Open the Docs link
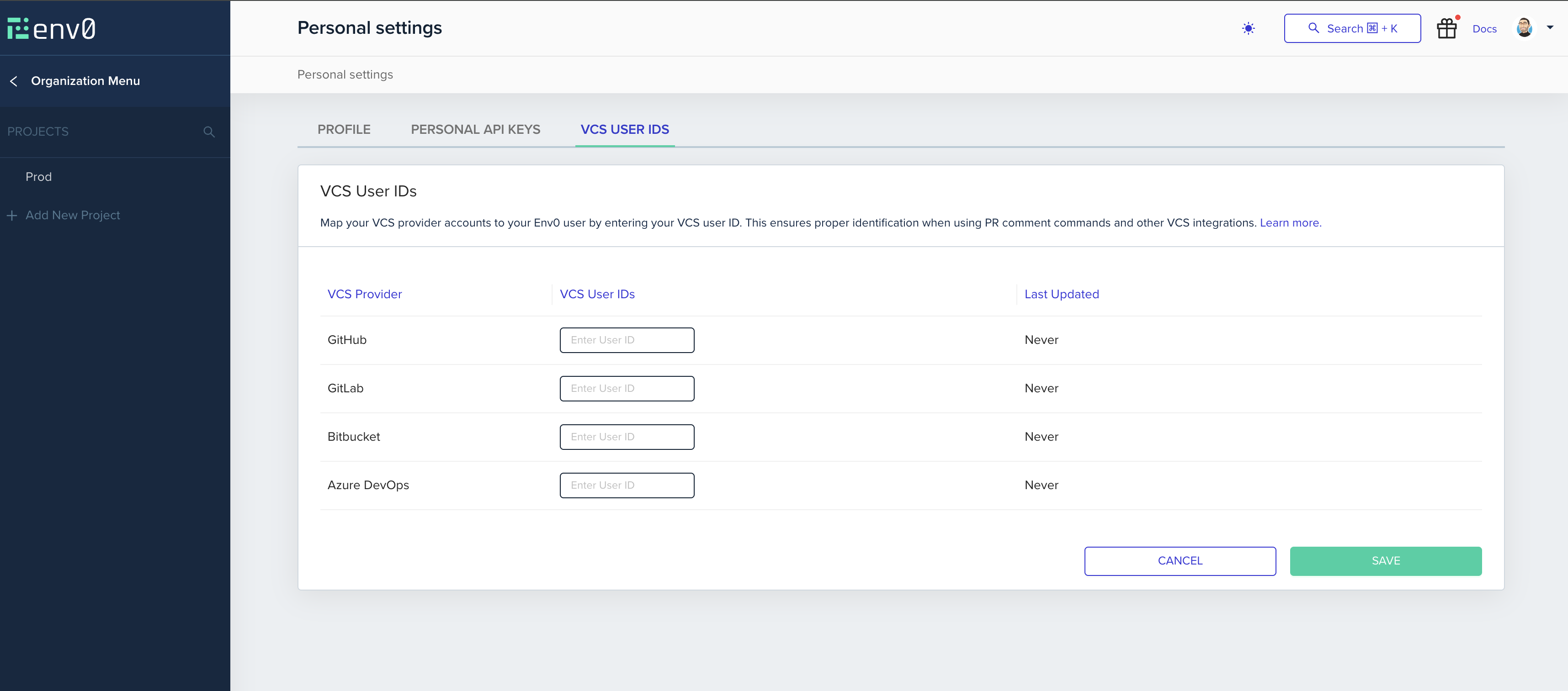Image resolution: width=1568 pixels, height=691 pixels. (x=1484, y=29)
